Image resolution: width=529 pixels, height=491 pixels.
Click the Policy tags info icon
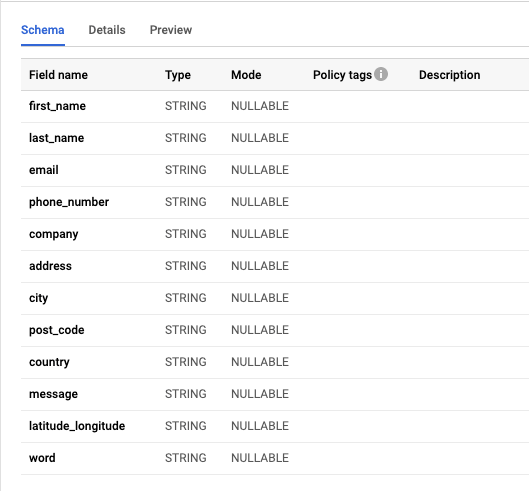[381, 74]
